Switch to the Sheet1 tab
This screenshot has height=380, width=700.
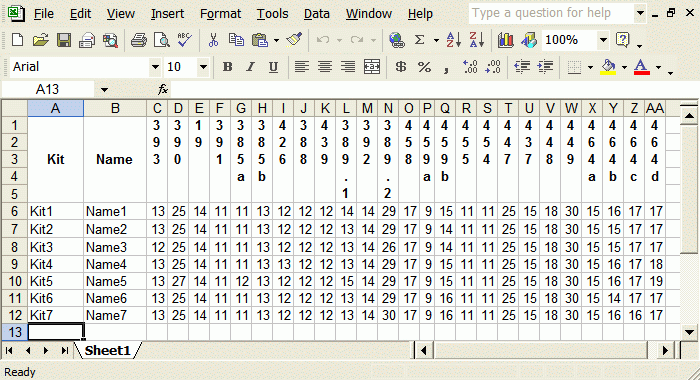[108, 351]
